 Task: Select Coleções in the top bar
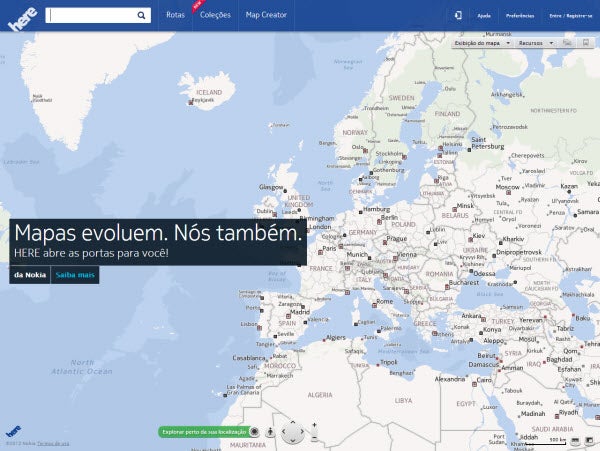click(x=214, y=16)
